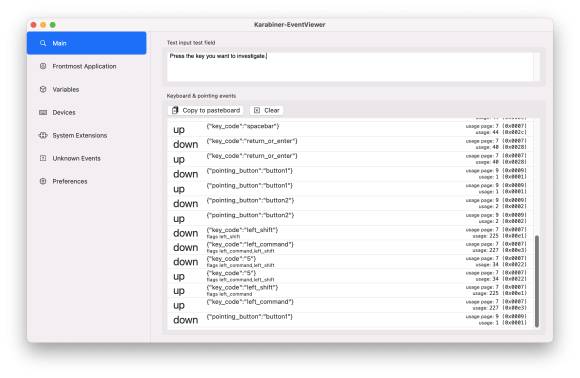Open Unknown Events section
The width and height of the screenshot is (580, 378).
(87, 158)
